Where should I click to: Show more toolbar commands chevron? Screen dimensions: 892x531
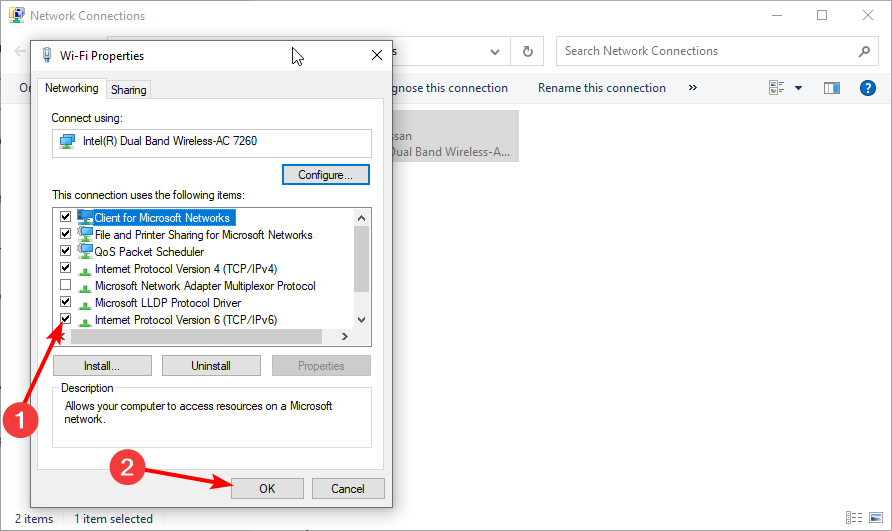coord(692,88)
